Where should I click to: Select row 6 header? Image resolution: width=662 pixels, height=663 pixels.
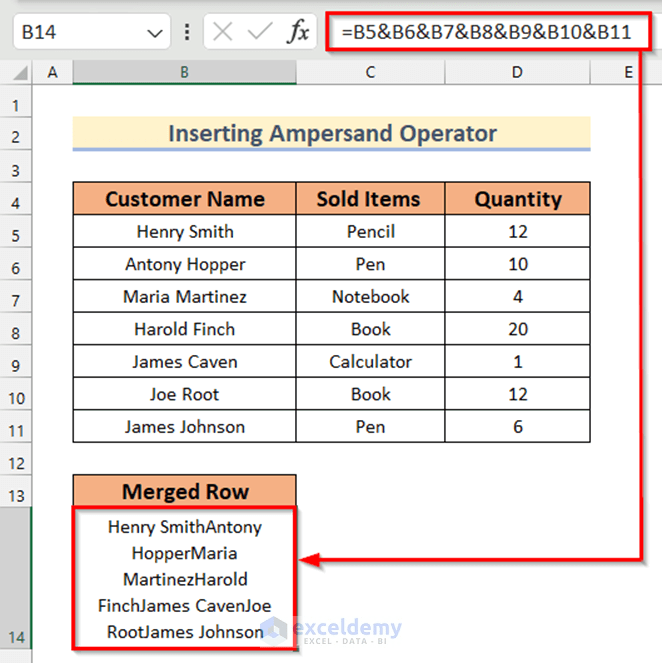(16, 264)
